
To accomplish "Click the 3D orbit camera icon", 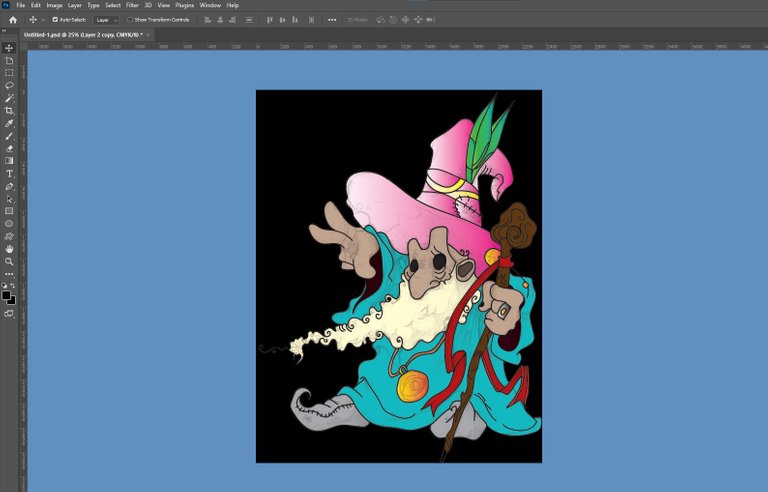I will click(380, 20).
